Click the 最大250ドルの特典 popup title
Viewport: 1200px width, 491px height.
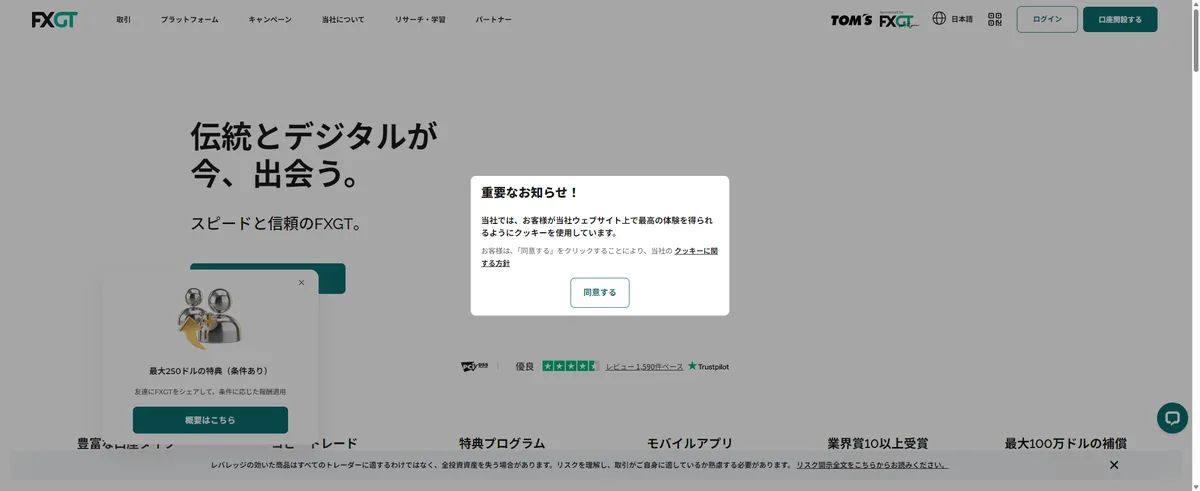point(210,371)
